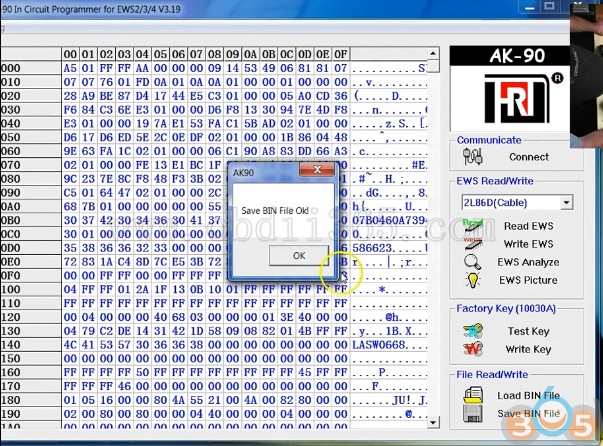Screen dimensions: 603x446
Task: Click the Read EWS chip icon
Action: pos(473,226)
